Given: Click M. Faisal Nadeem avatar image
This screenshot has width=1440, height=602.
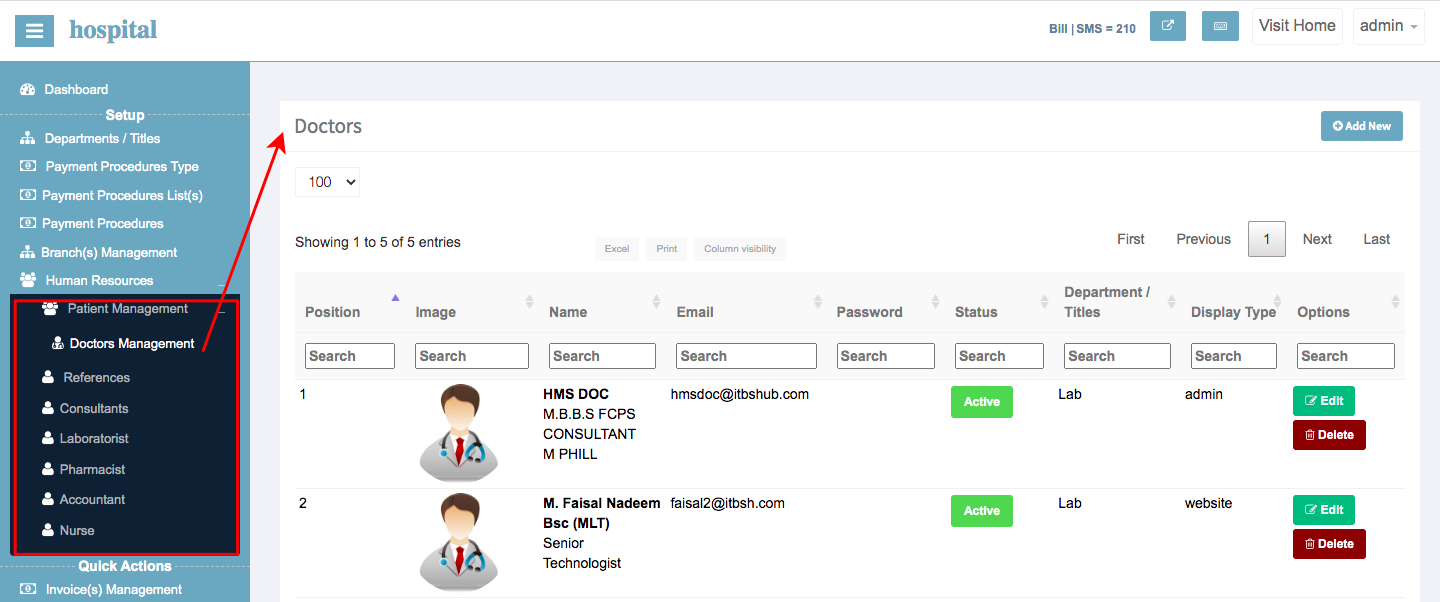Looking at the screenshot, I should point(459,542).
